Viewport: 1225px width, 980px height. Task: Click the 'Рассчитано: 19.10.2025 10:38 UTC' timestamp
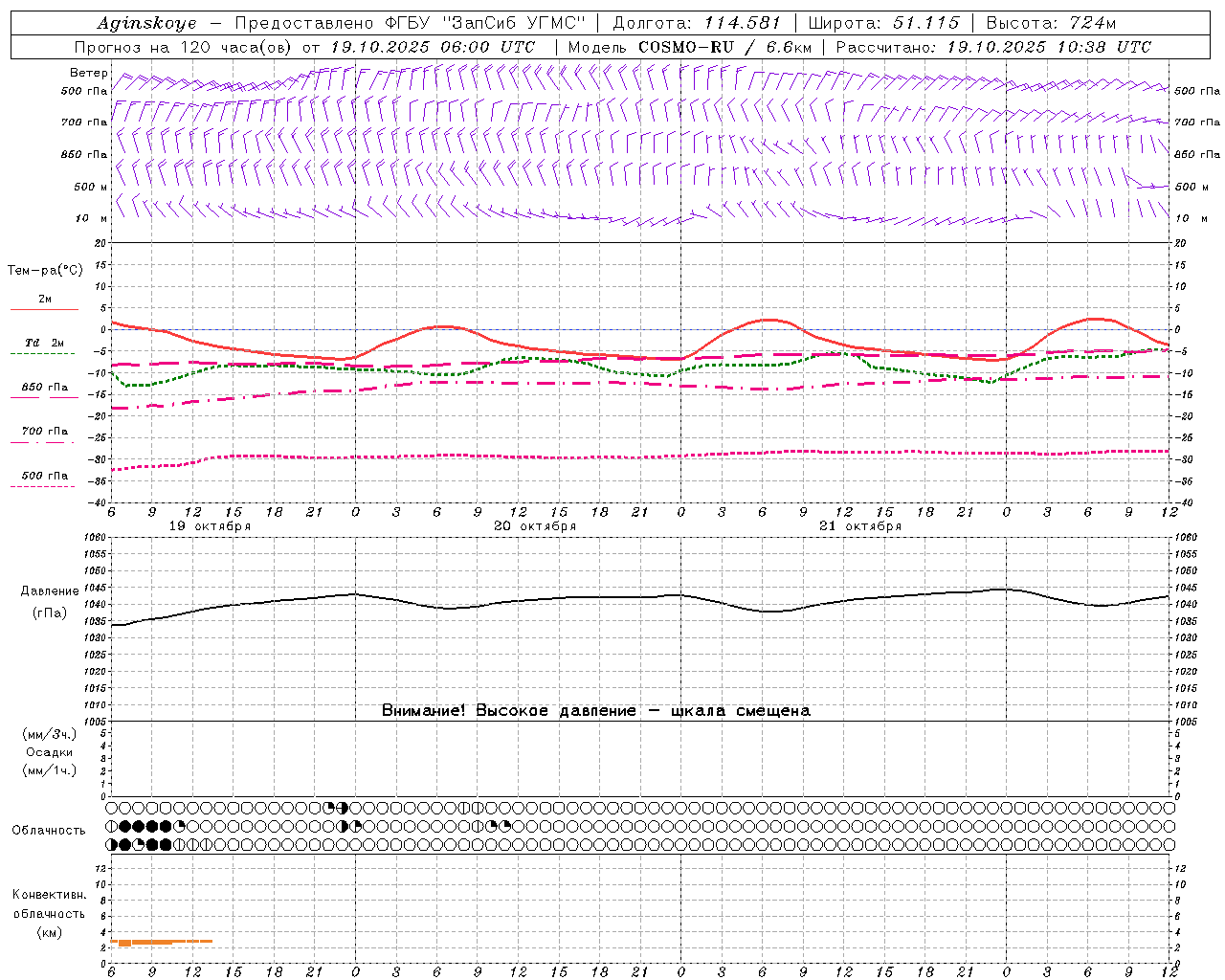[993, 47]
